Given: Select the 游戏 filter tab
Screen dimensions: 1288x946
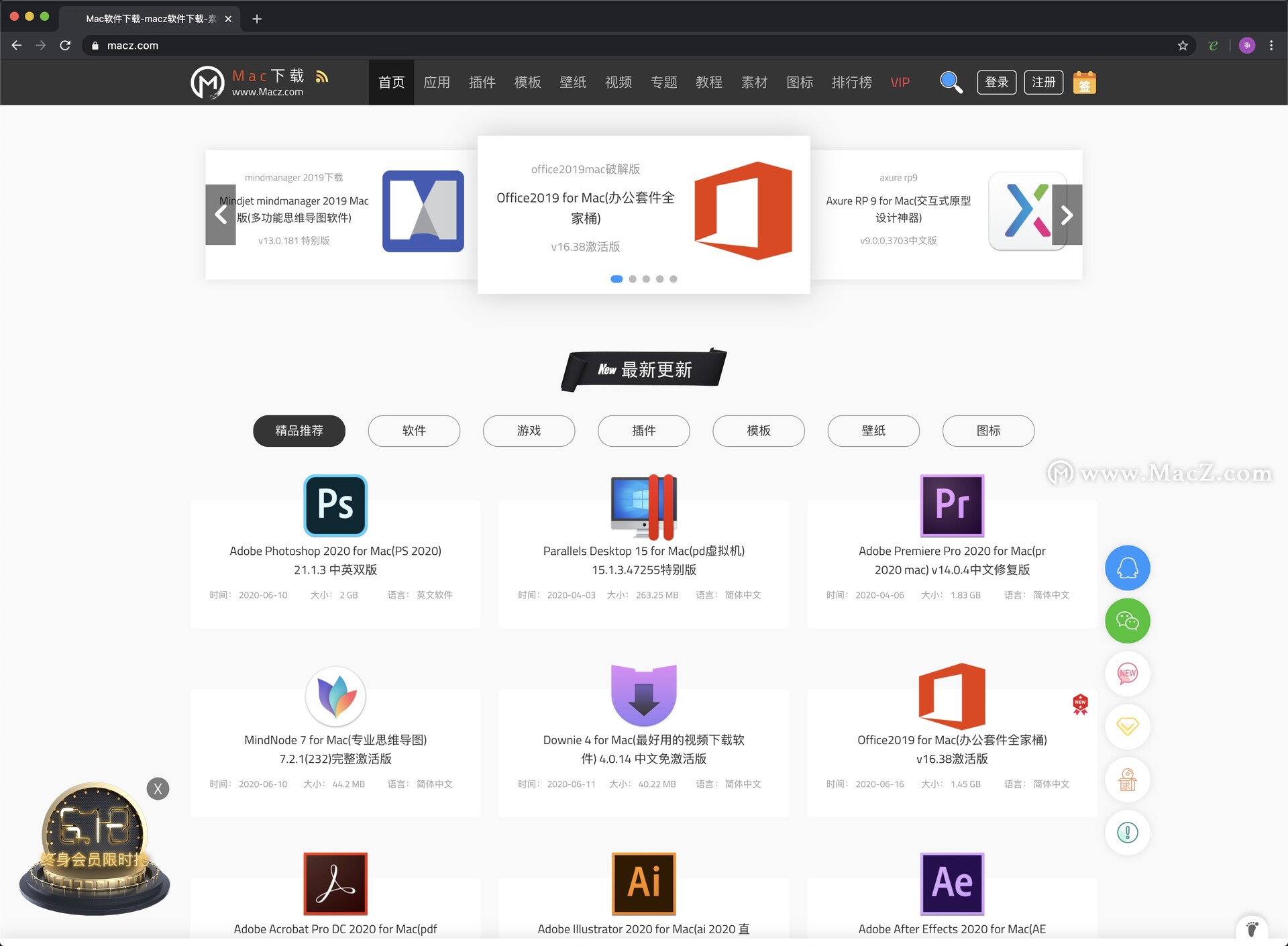Looking at the screenshot, I should point(529,431).
